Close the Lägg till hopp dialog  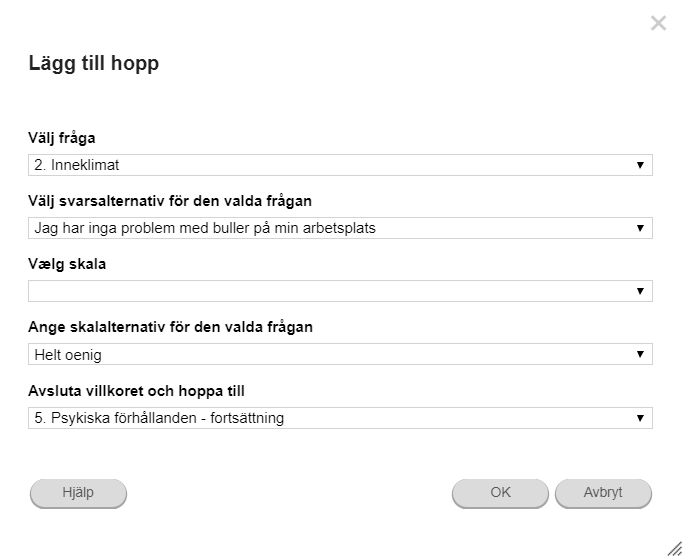[x=658, y=23]
